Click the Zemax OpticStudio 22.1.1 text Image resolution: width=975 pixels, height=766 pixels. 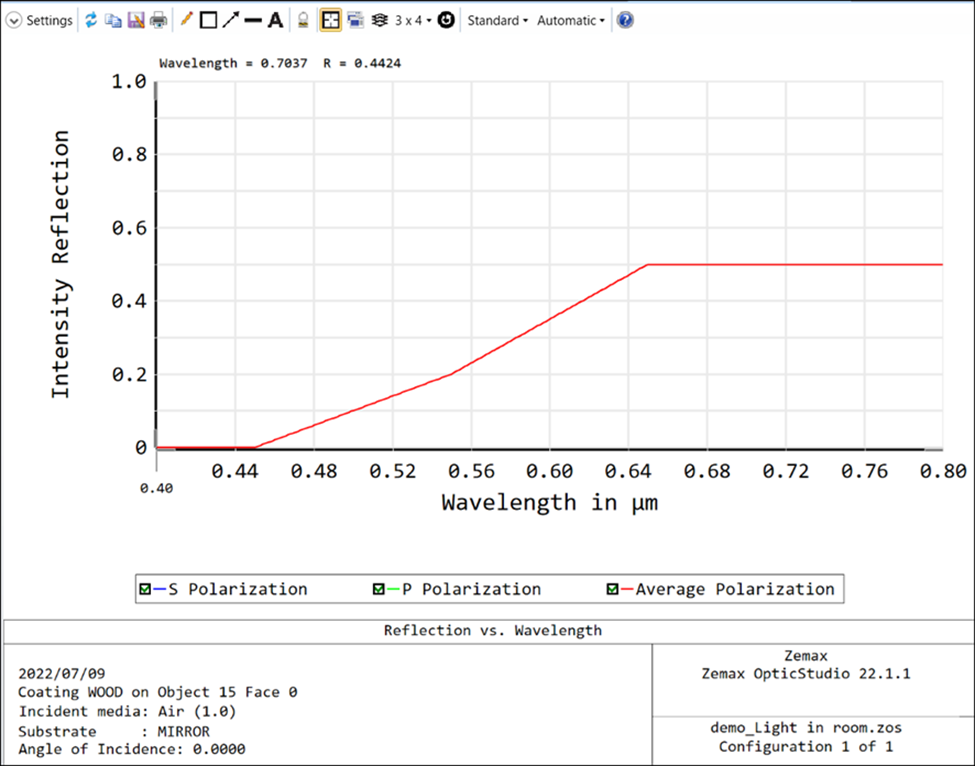tap(806, 673)
